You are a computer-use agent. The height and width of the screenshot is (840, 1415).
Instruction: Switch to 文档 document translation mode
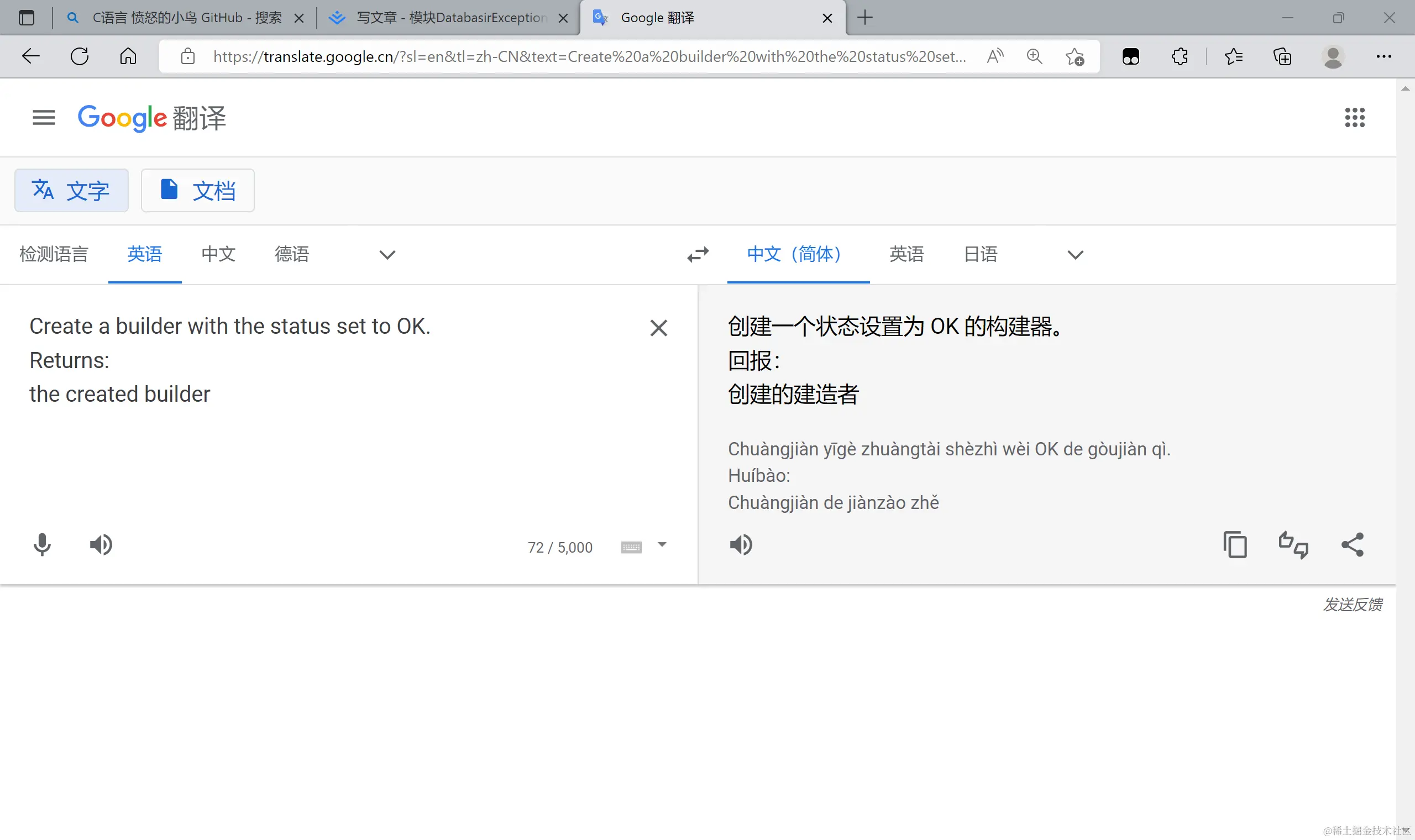click(x=197, y=190)
